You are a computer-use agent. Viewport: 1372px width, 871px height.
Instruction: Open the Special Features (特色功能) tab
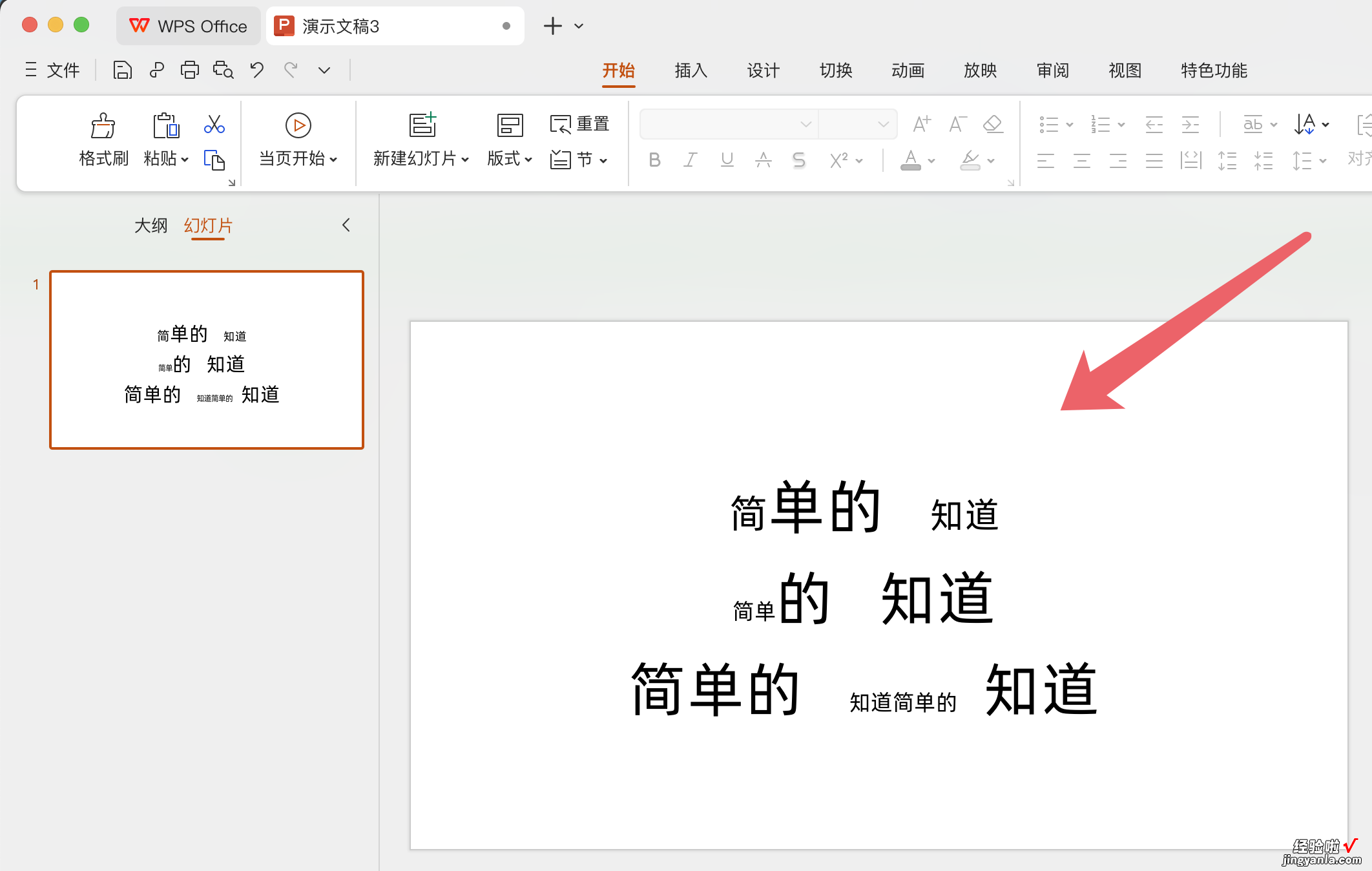[1214, 70]
